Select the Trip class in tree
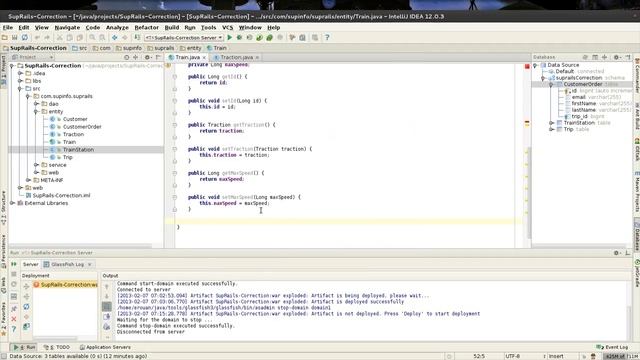Image resolution: width=640 pixels, height=360 pixels. (67, 157)
